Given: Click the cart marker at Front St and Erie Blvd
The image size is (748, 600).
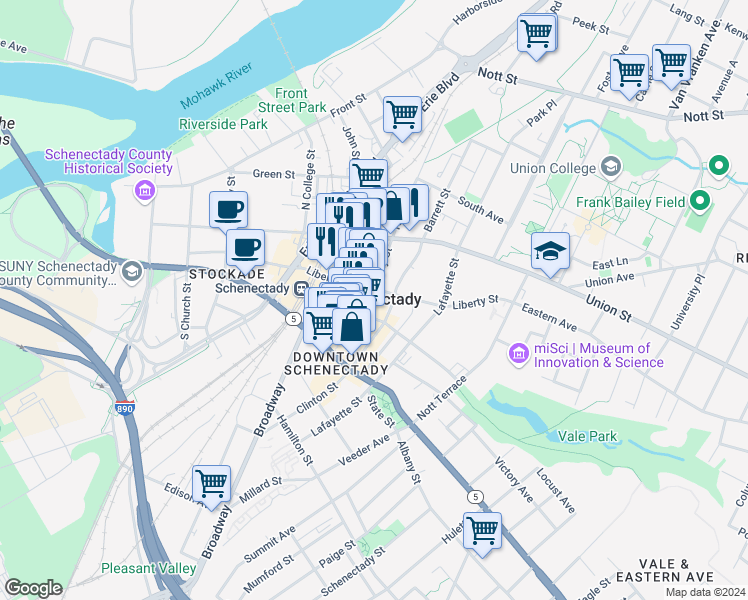Looking at the screenshot, I should click(x=402, y=117).
